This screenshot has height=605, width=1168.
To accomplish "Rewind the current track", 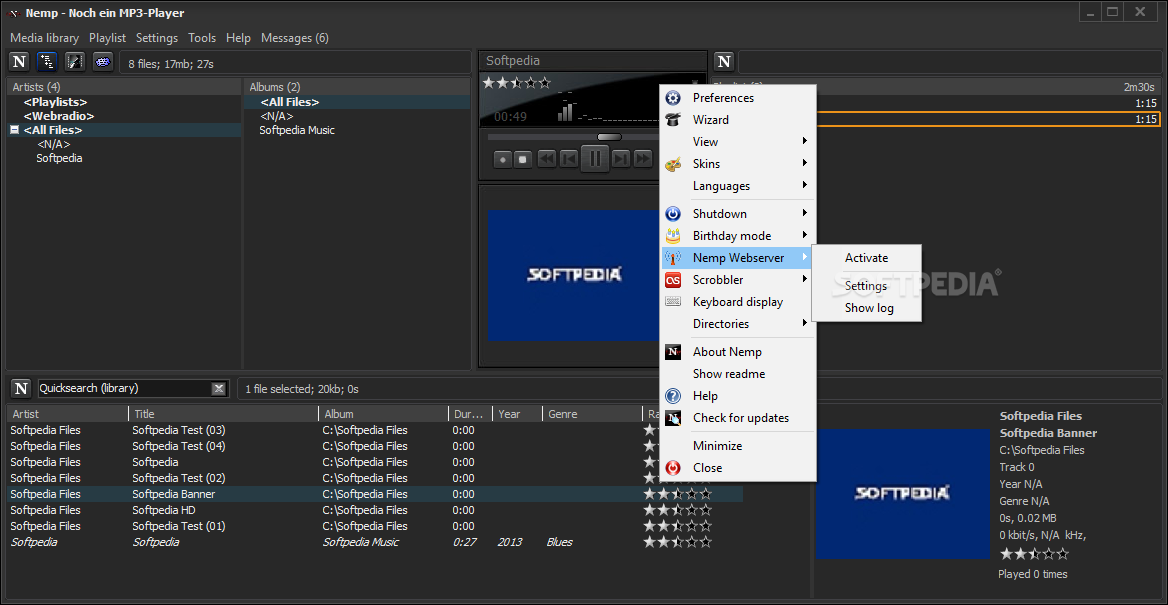I will [x=547, y=159].
